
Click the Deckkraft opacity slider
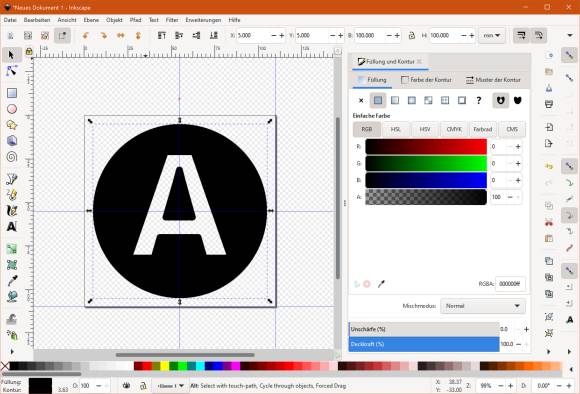(424, 344)
